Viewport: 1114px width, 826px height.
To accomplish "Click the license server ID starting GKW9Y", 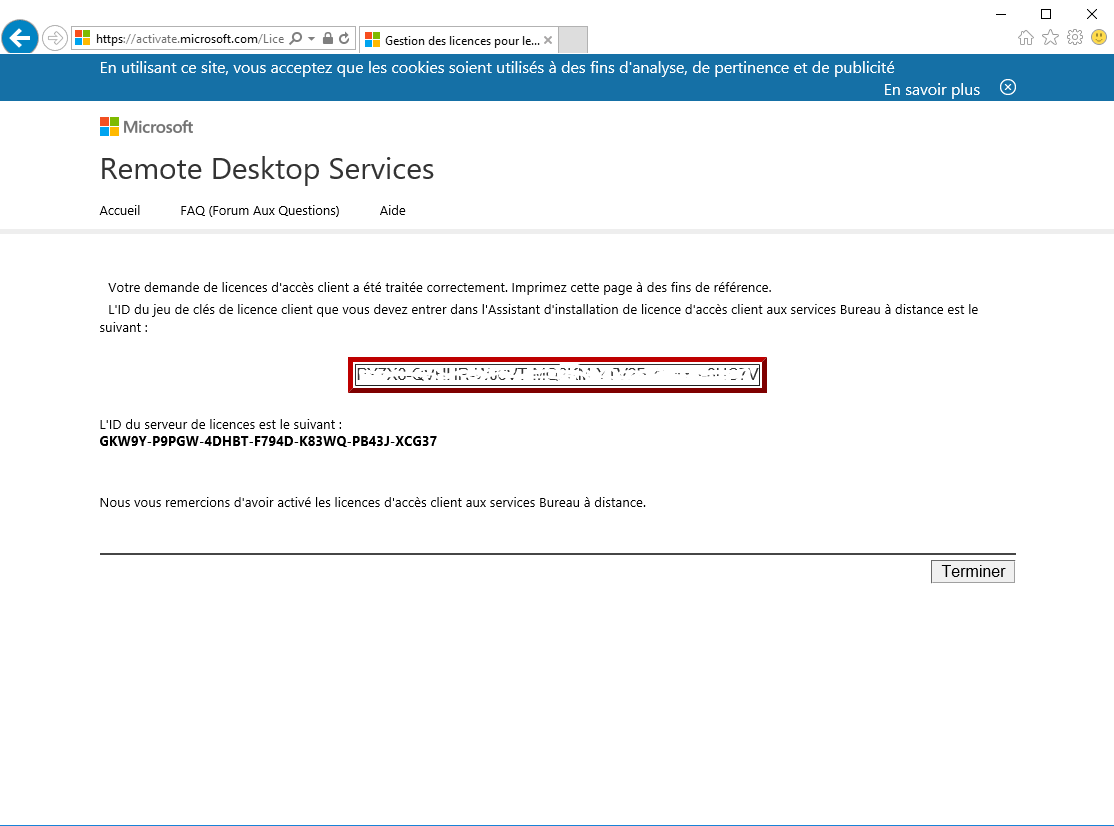I will point(268,441).
